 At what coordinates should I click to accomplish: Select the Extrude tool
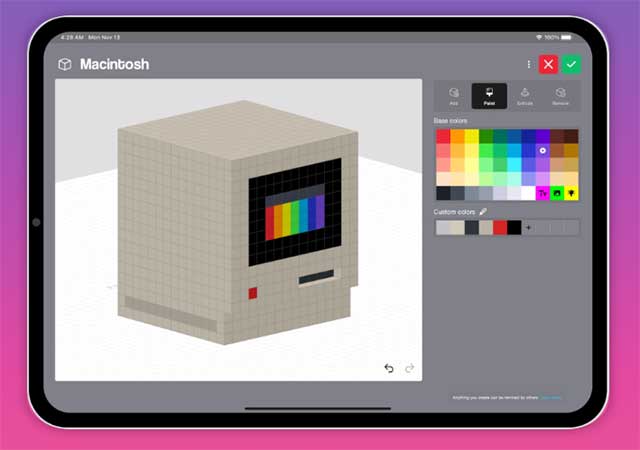pyautogui.click(x=524, y=96)
